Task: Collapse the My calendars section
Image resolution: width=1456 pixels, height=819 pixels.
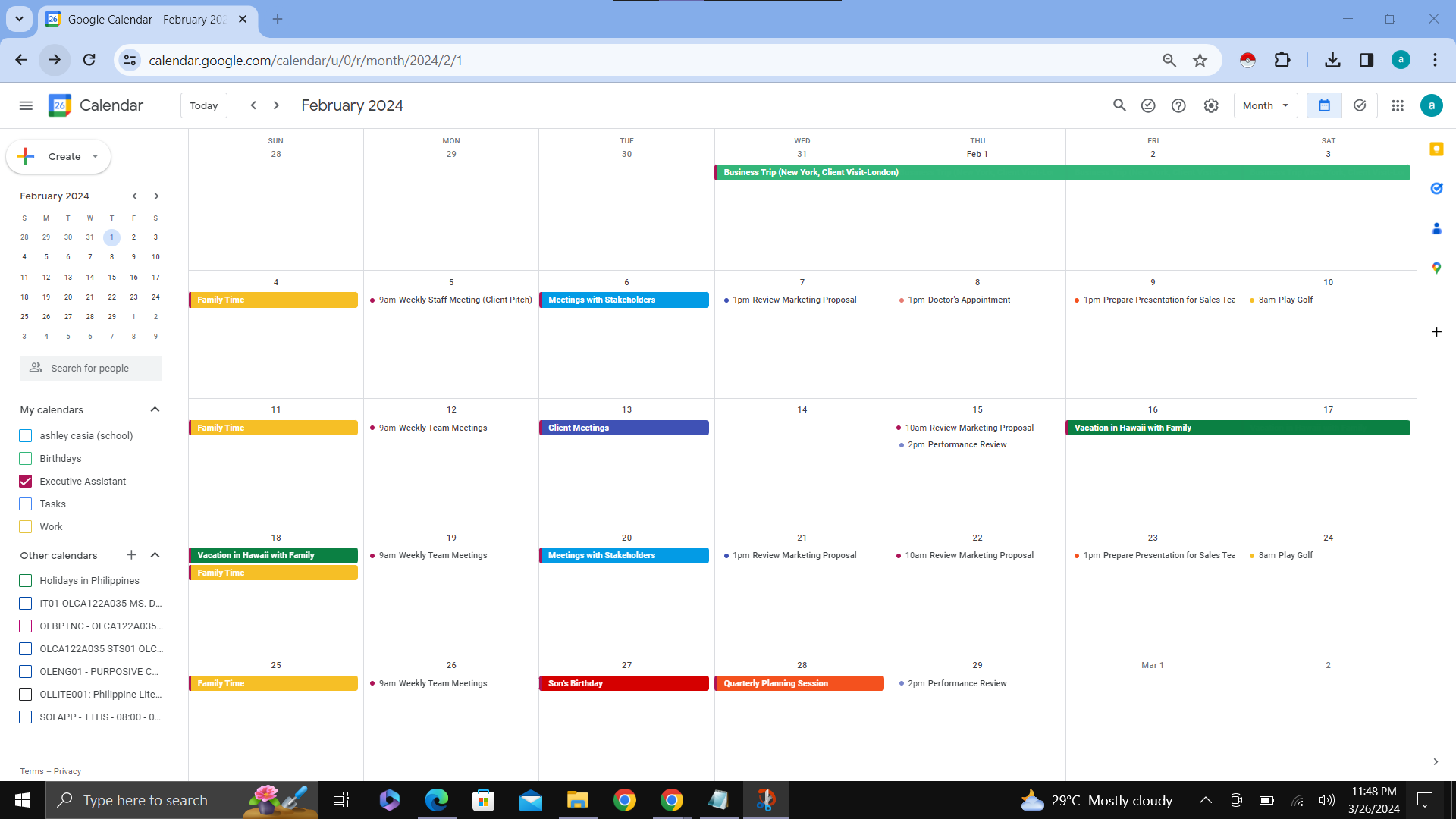Action: 155,409
